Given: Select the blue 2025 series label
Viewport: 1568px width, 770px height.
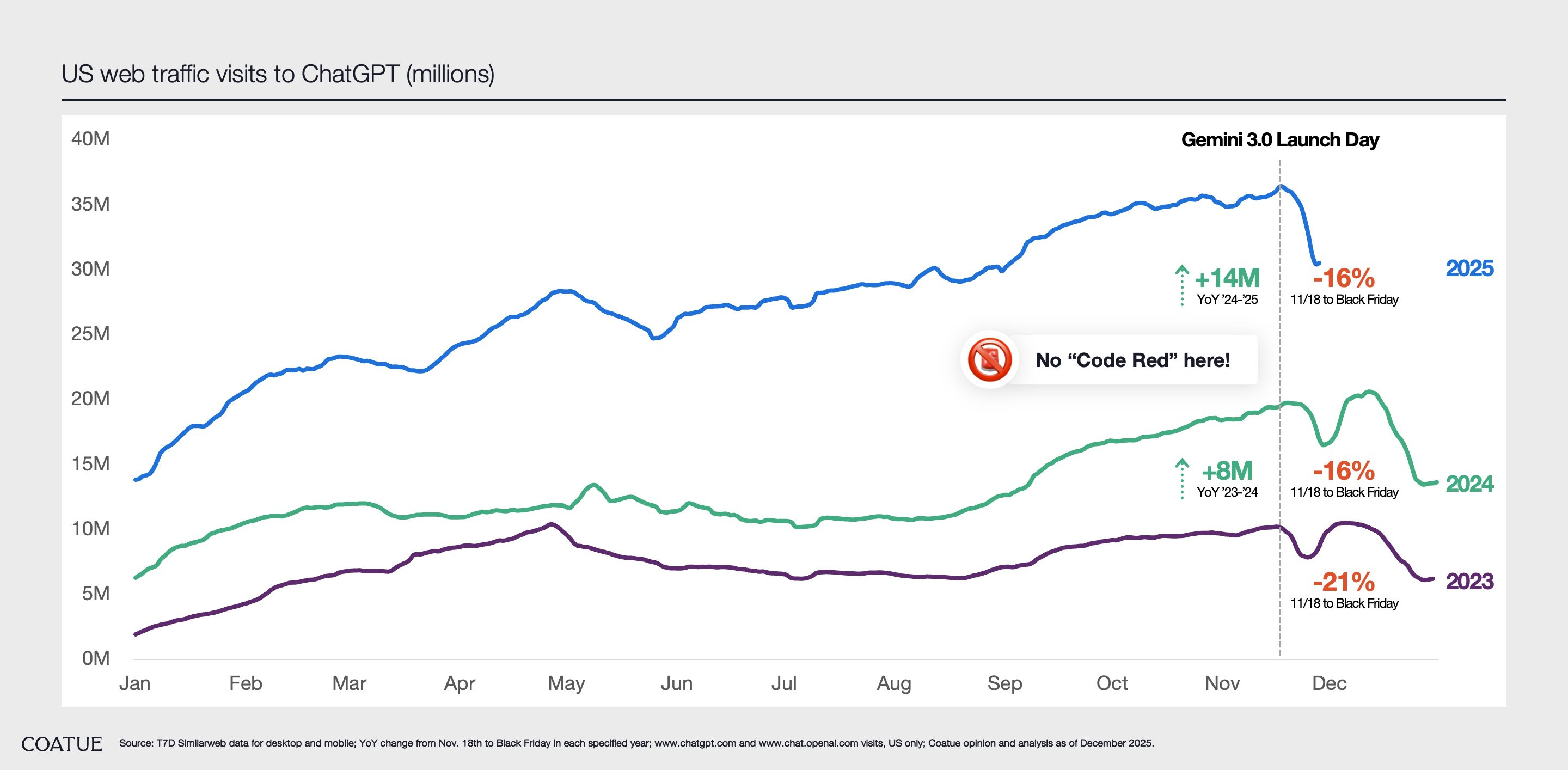Looking at the screenshot, I should [1469, 268].
